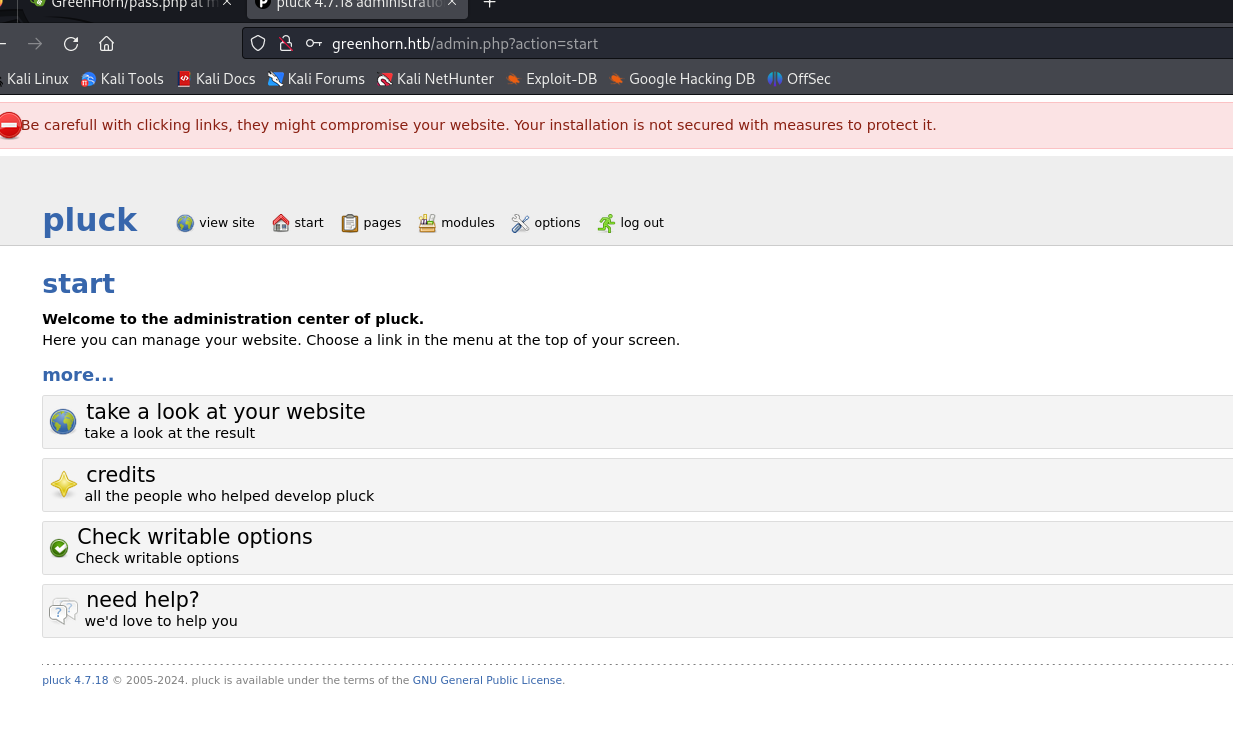Viewport: 1233px width, 743px height.
Task: Click the start page heading
Action: coord(78,284)
